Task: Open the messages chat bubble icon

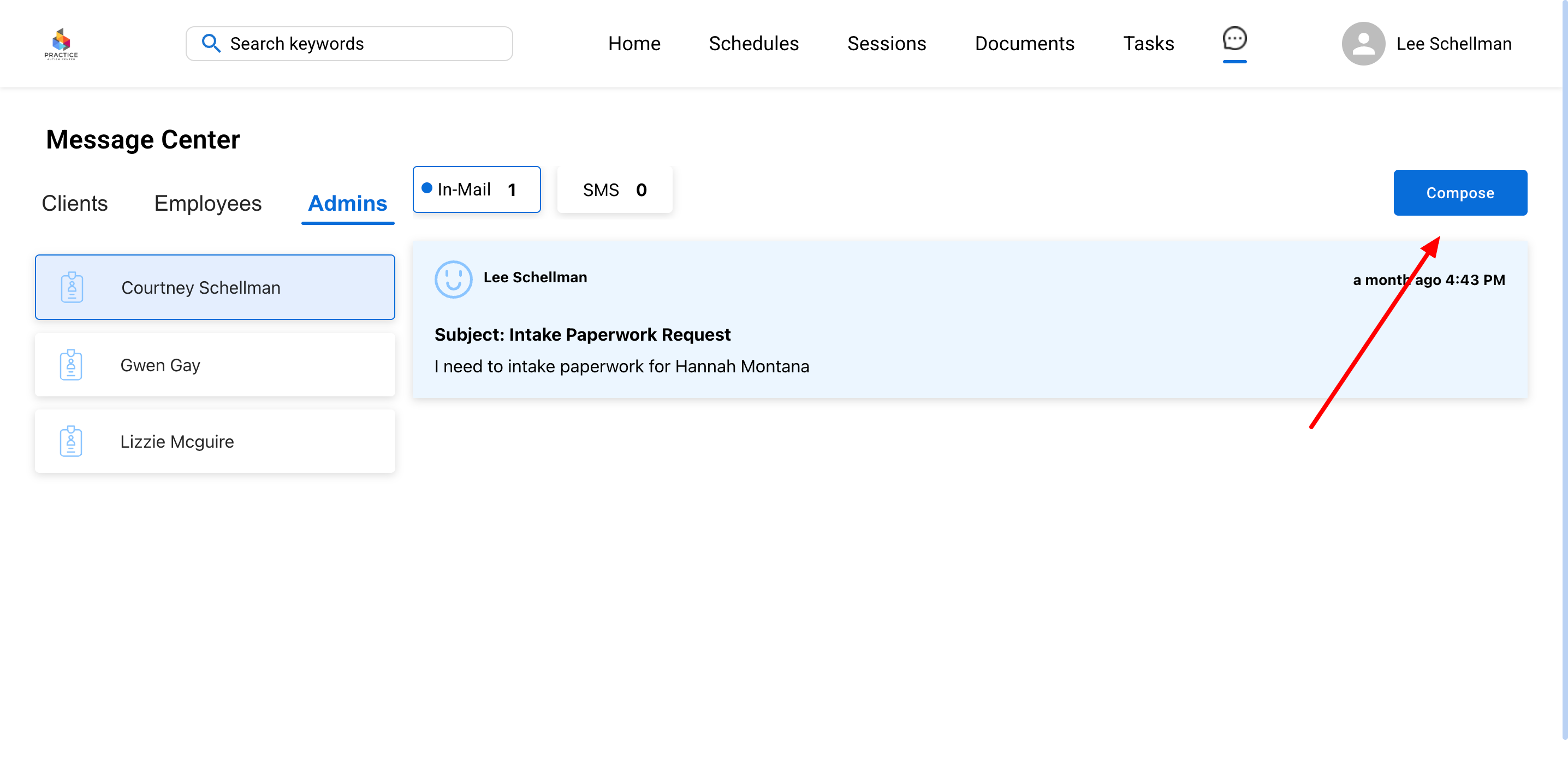Action: click(x=1234, y=39)
